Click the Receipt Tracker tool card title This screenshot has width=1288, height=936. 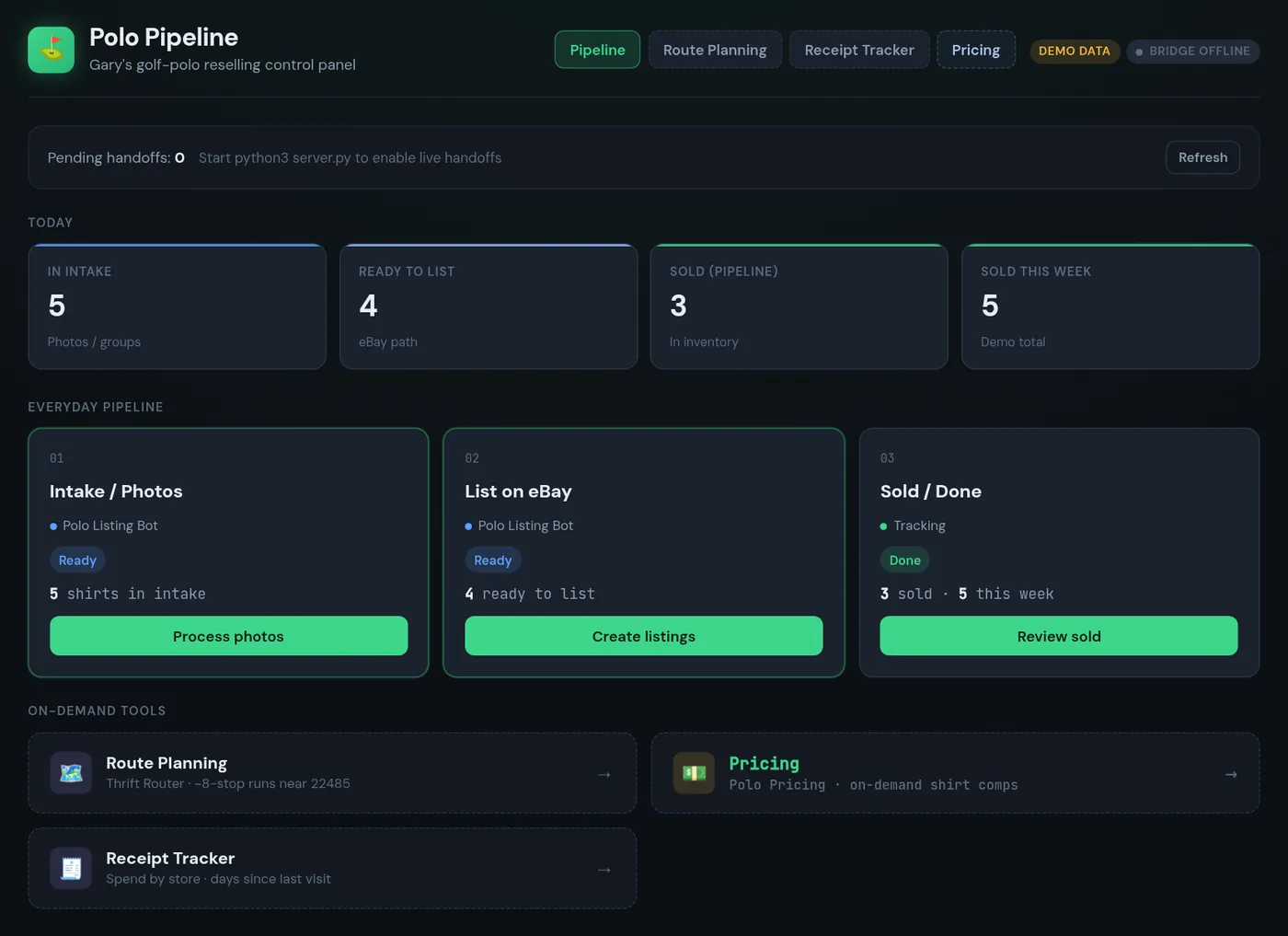coord(170,858)
